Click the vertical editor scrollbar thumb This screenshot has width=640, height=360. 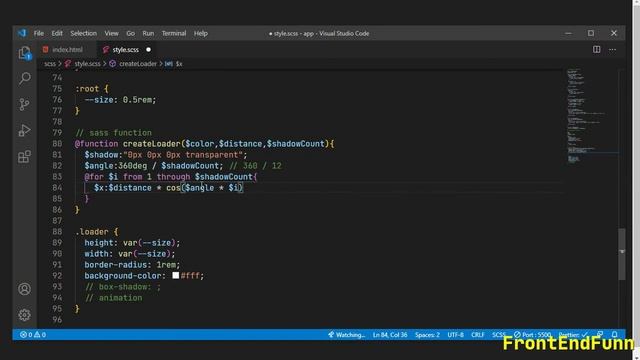click(x=622, y=254)
